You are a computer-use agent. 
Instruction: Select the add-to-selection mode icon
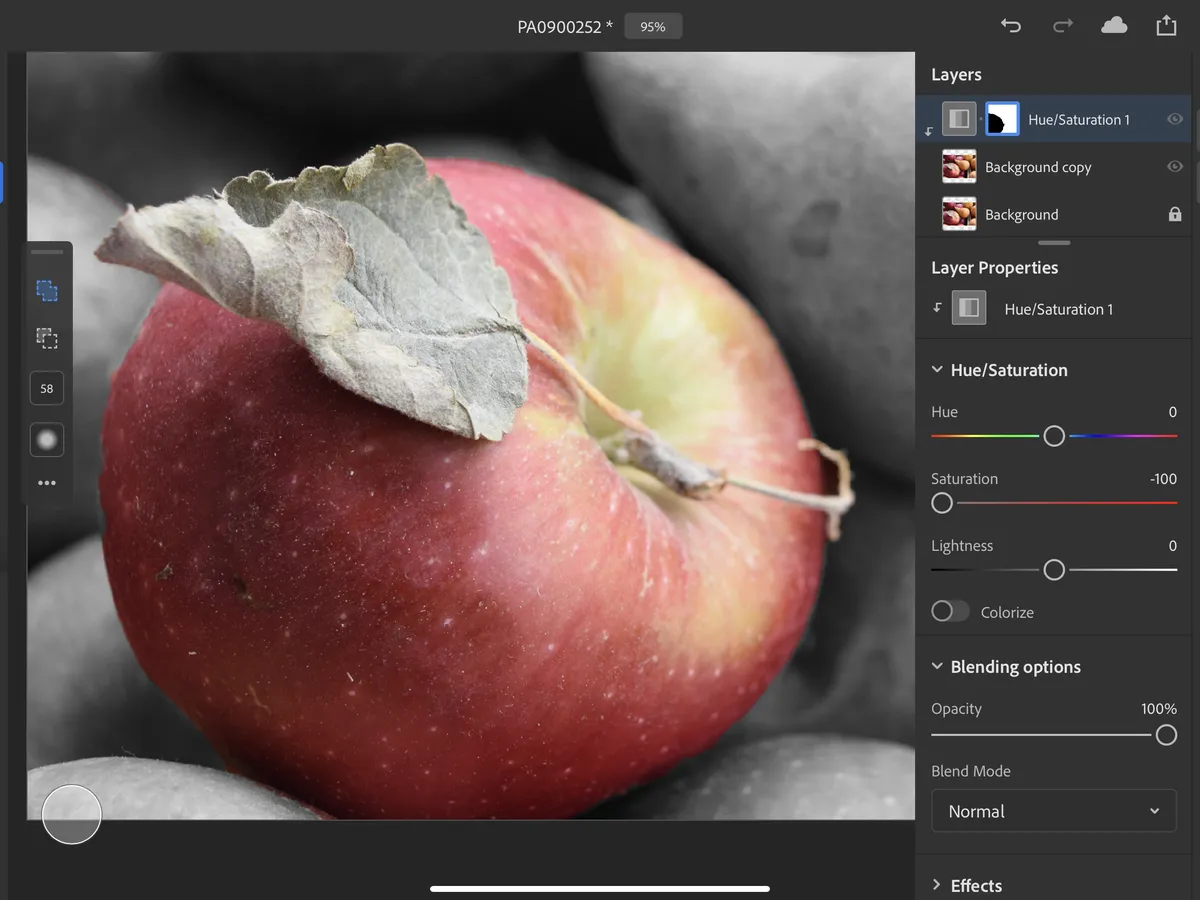[47, 291]
